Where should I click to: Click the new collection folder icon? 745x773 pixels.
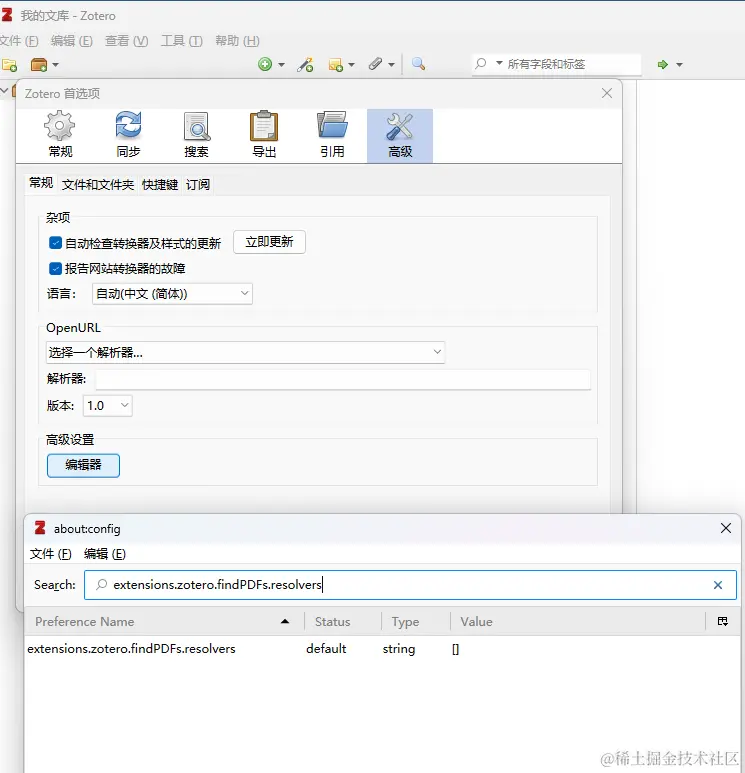click(x=9, y=65)
